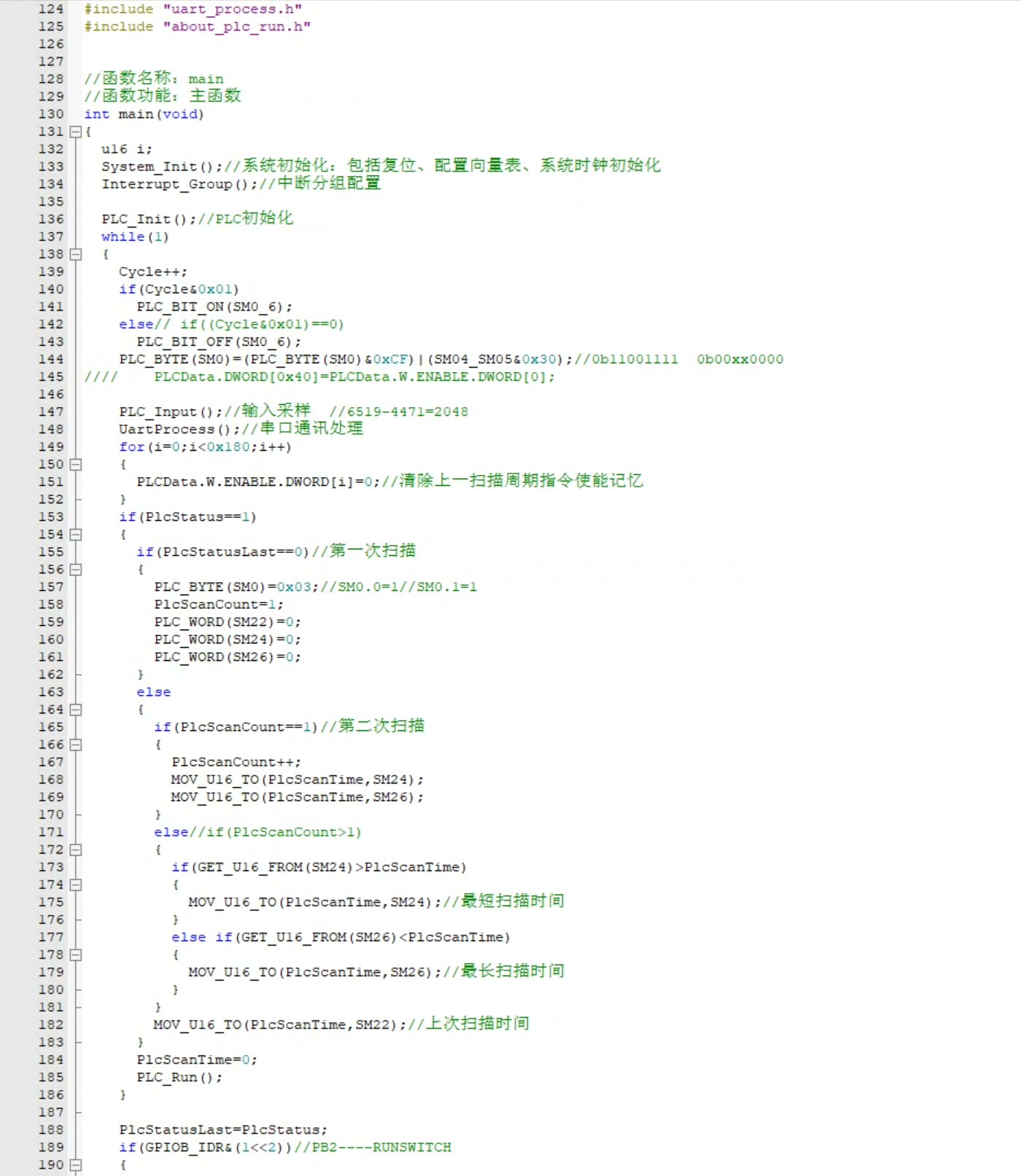Collapse the first scan block fold at line 156
This screenshot has width=1021, height=1176.
coord(75,570)
